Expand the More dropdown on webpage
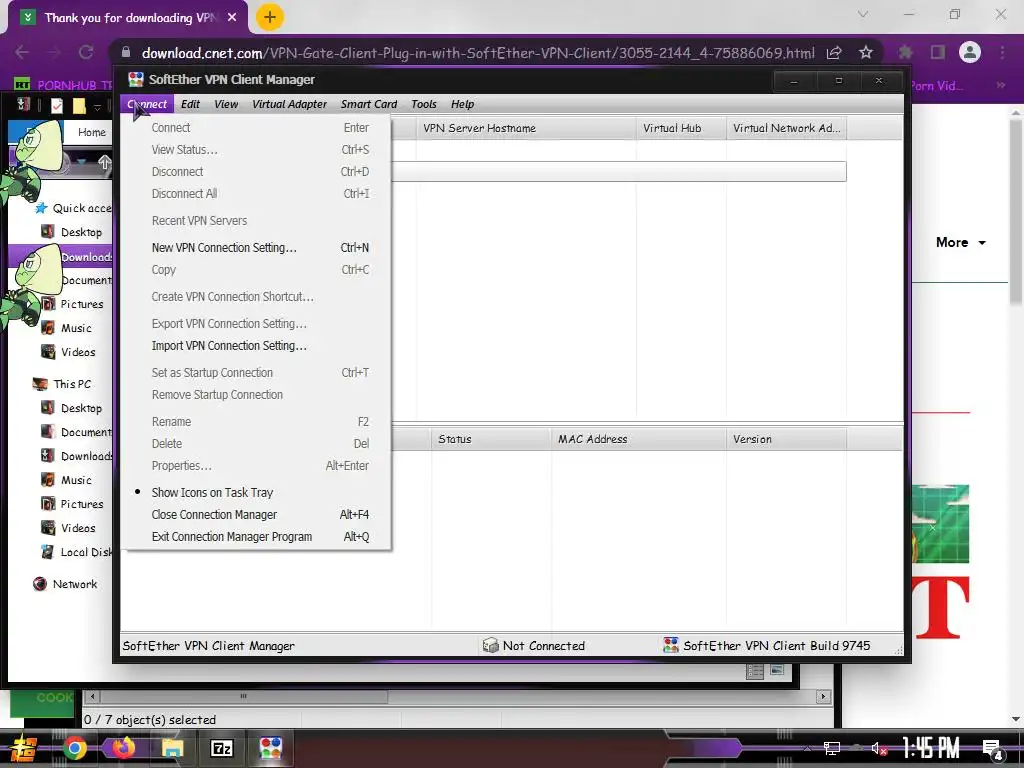The height and width of the screenshot is (768, 1024). click(x=961, y=242)
